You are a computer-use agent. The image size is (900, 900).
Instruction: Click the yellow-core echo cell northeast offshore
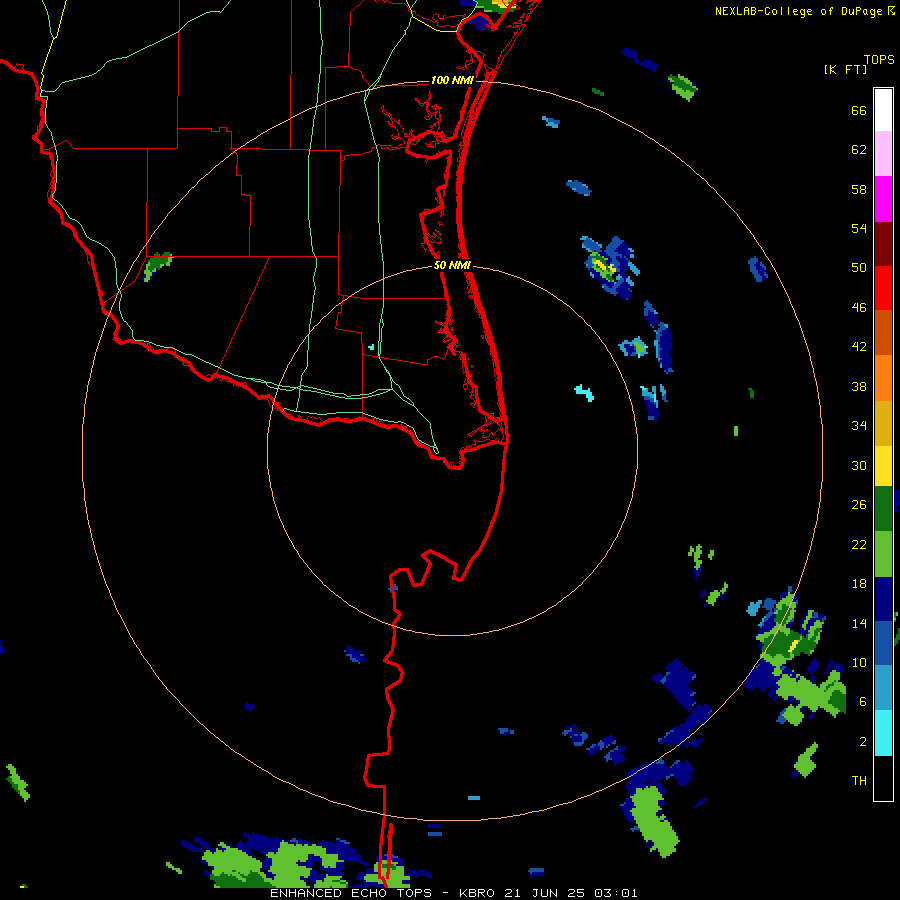pos(608,267)
